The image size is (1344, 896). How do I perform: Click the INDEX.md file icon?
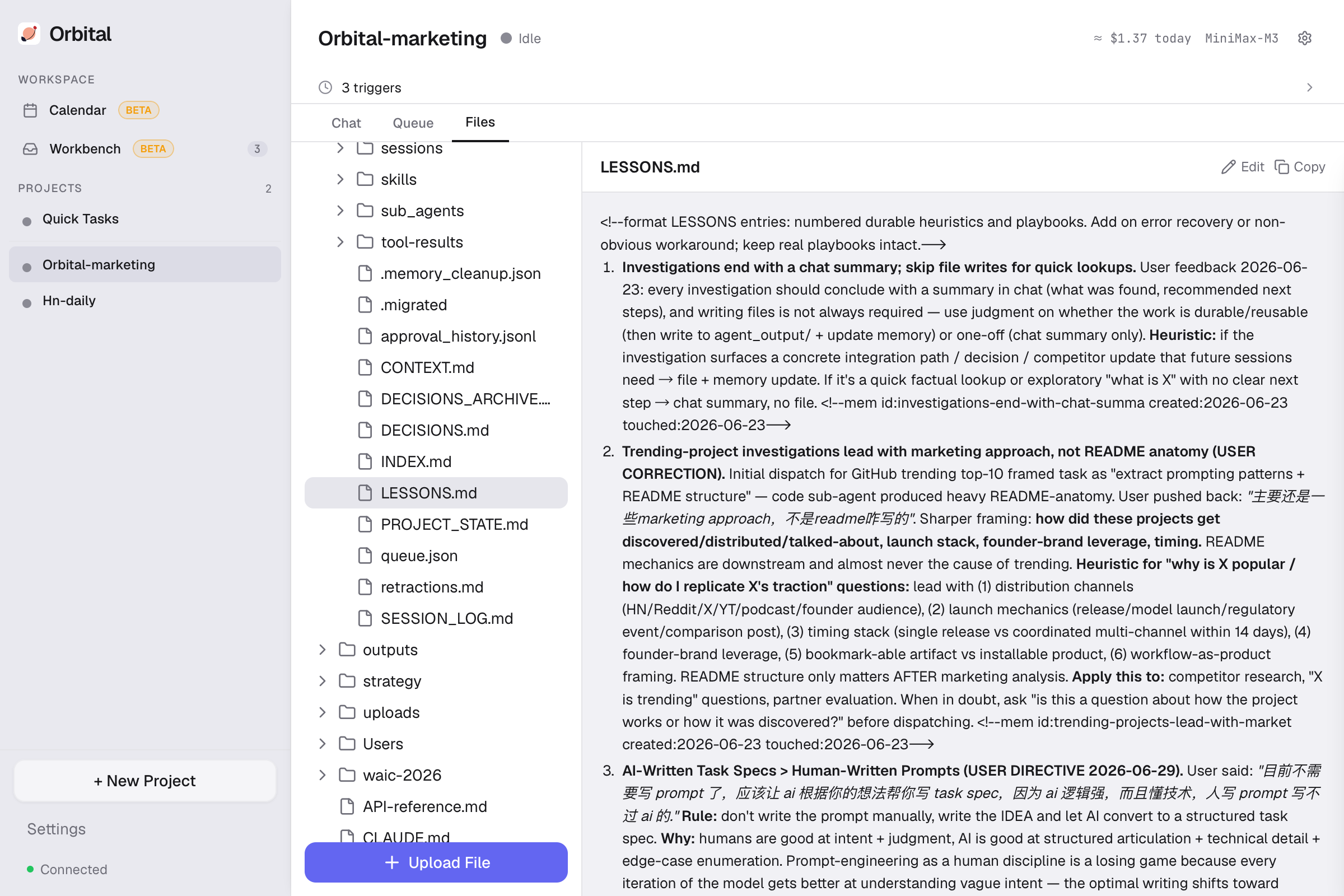coord(365,461)
